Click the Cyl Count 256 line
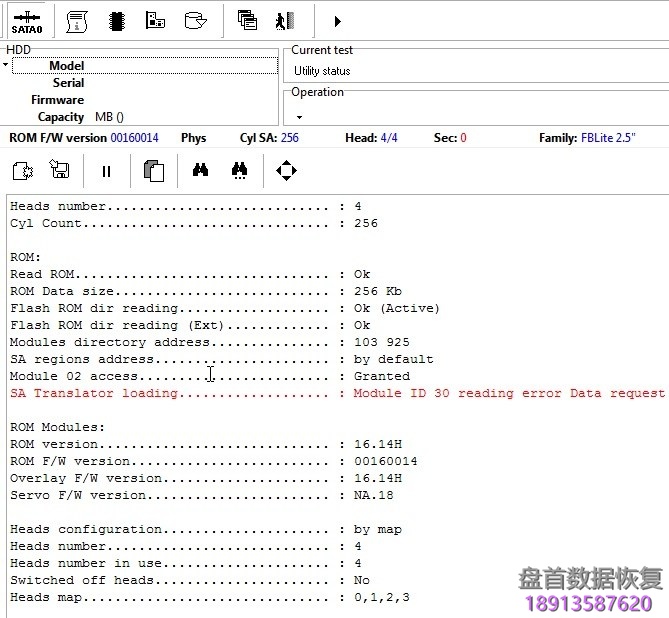The height and width of the screenshot is (618, 669). tap(194, 223)
